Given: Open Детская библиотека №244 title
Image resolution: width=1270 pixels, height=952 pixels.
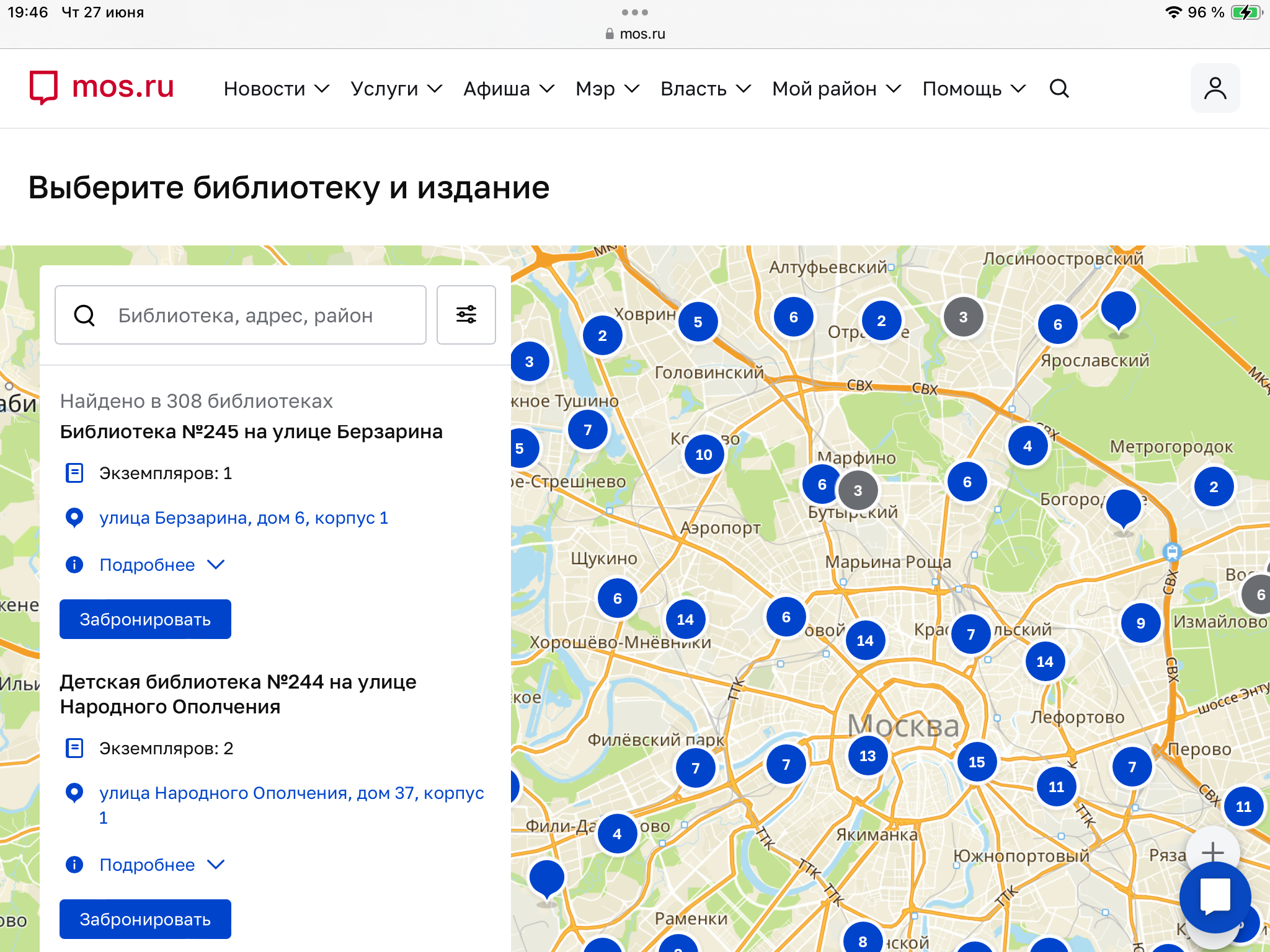Looking at the screenshot, I should (238, 694).
